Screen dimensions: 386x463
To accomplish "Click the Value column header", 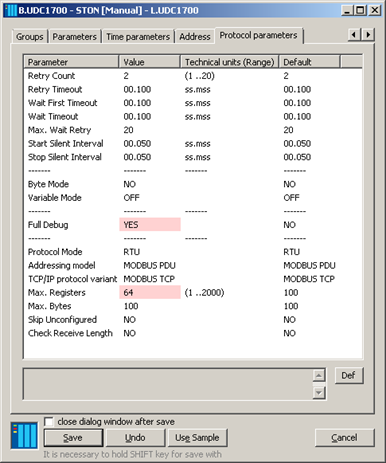I will point(150,62).
